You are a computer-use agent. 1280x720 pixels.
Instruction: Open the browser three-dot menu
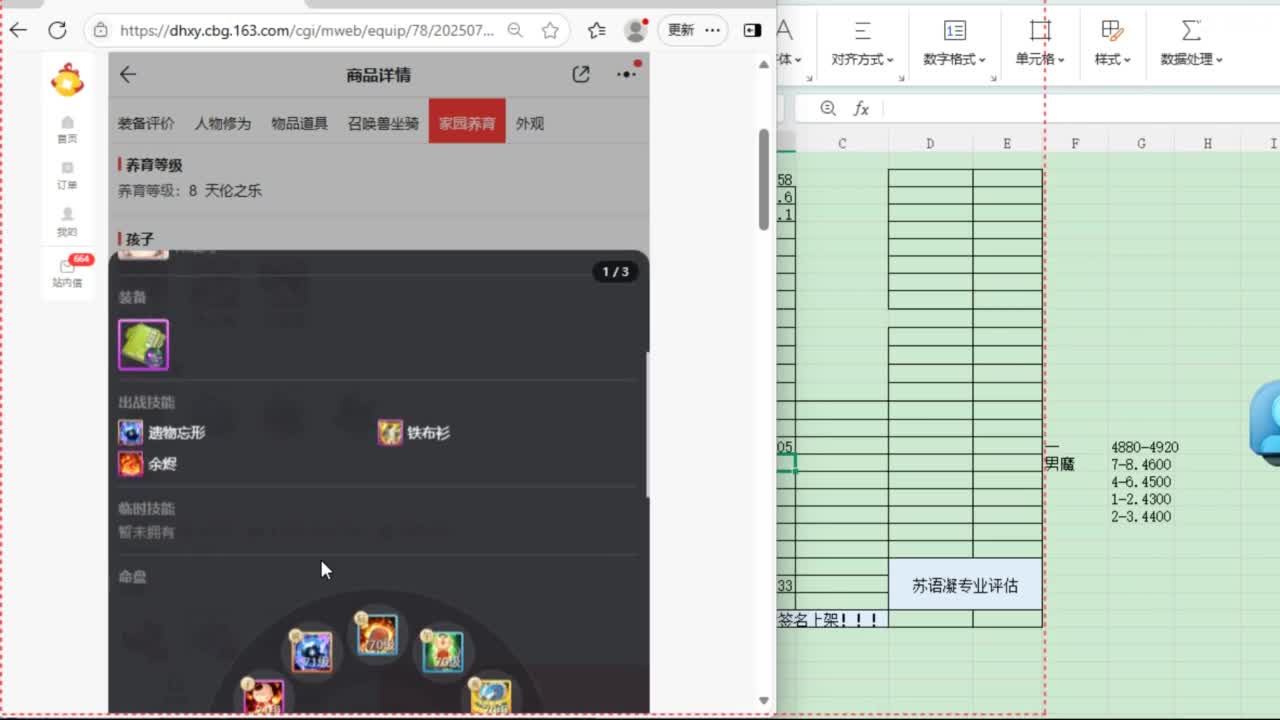(x=712, y=30)
